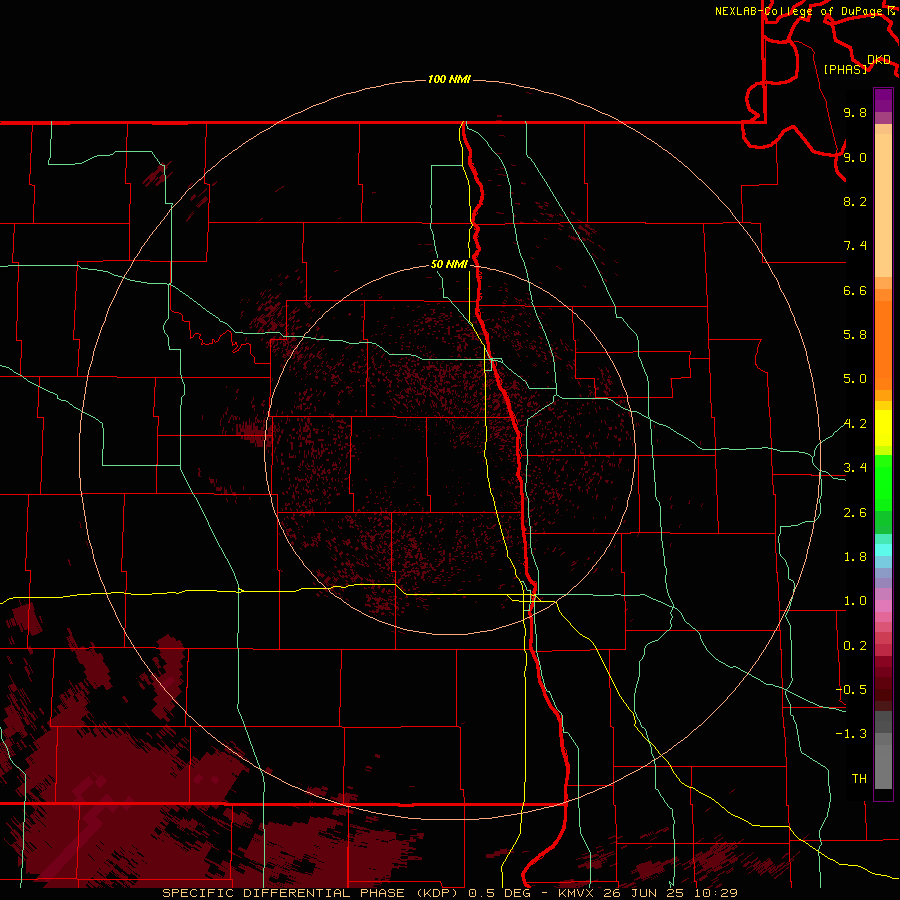Click the 3.4 value on the color scale
The width and height of the screenshot is (900, 900).
855,468
